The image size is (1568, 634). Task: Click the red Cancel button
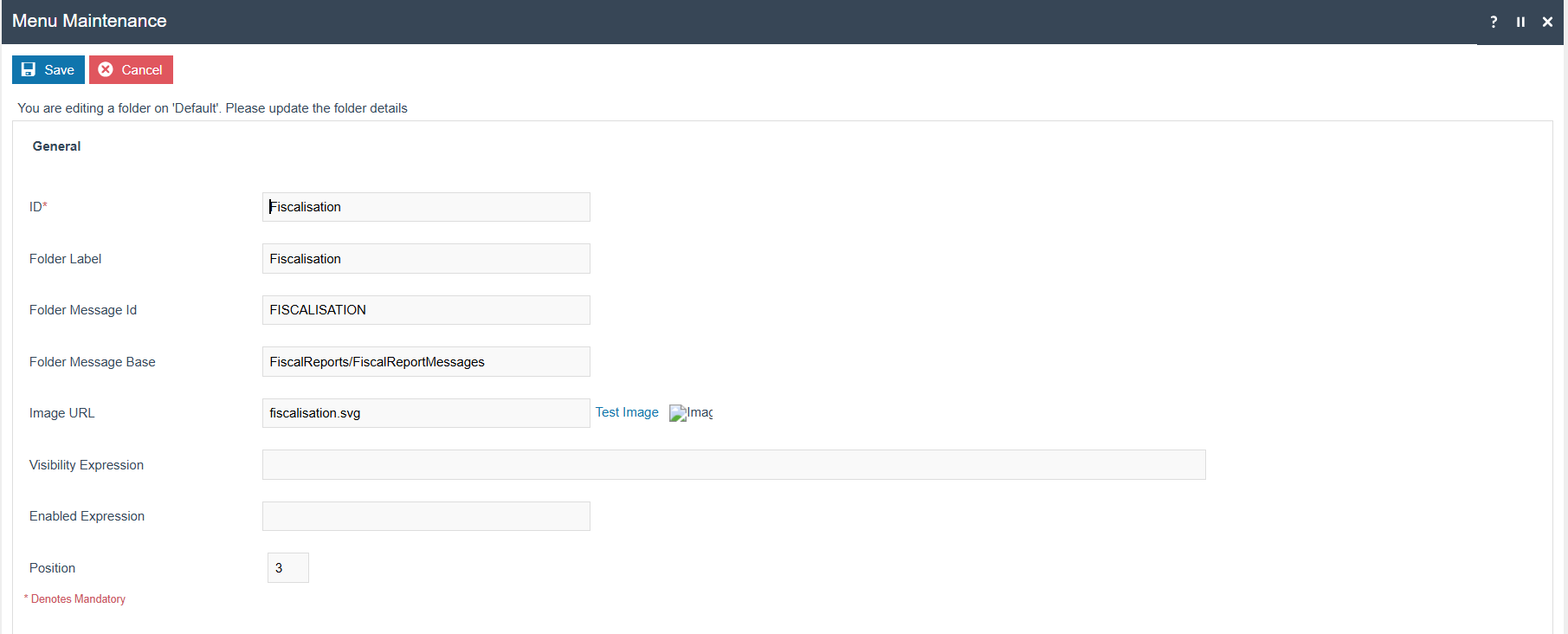pos(131,70)
